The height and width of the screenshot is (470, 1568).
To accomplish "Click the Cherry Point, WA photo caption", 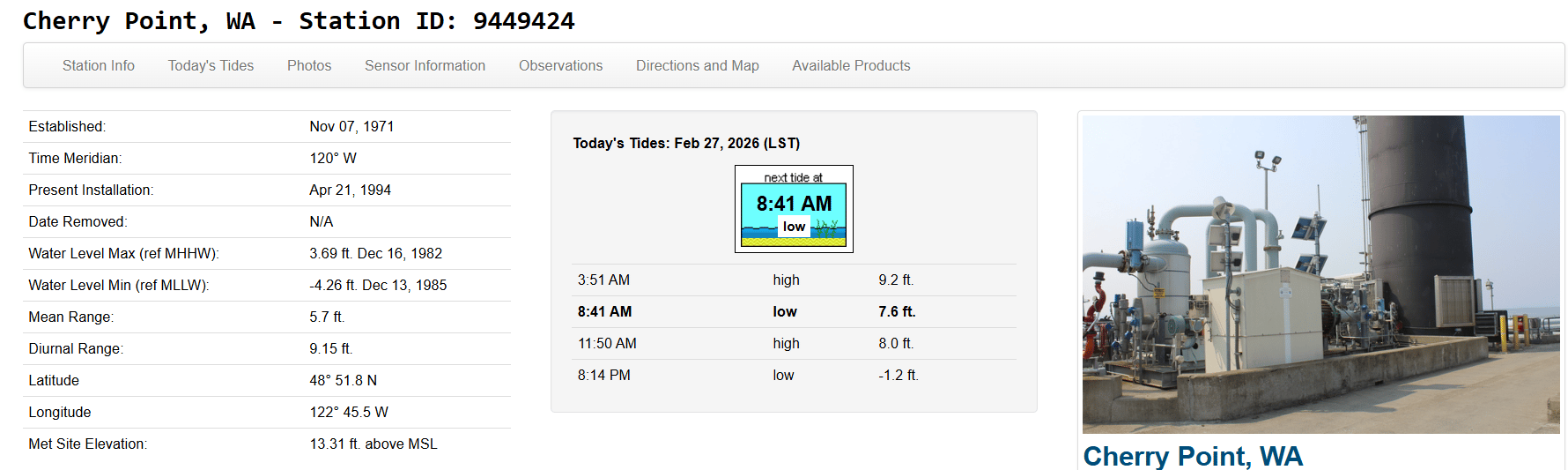I will (x=1192, y=456).
